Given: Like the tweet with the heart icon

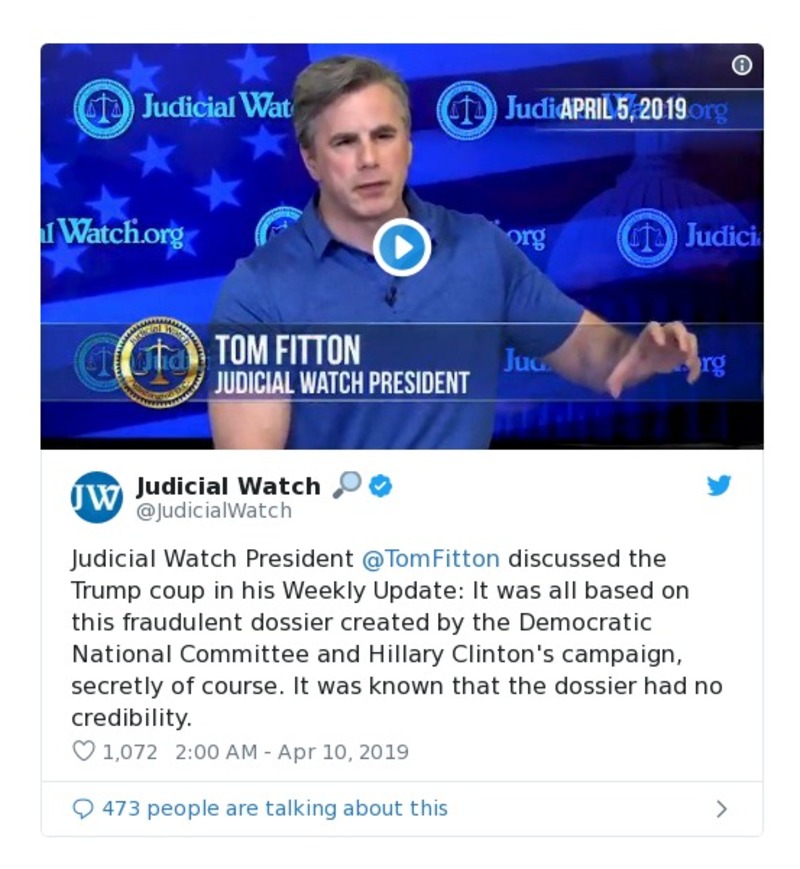Looking at the screenshot, I should (x=84, y=751).
